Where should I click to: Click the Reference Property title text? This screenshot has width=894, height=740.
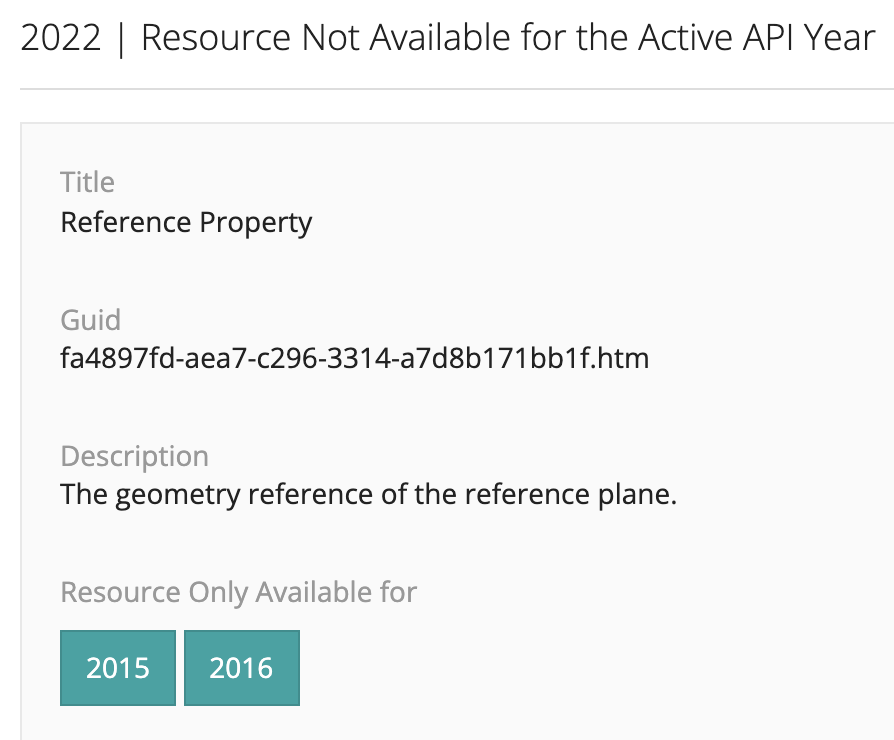(x=186, y=222)
